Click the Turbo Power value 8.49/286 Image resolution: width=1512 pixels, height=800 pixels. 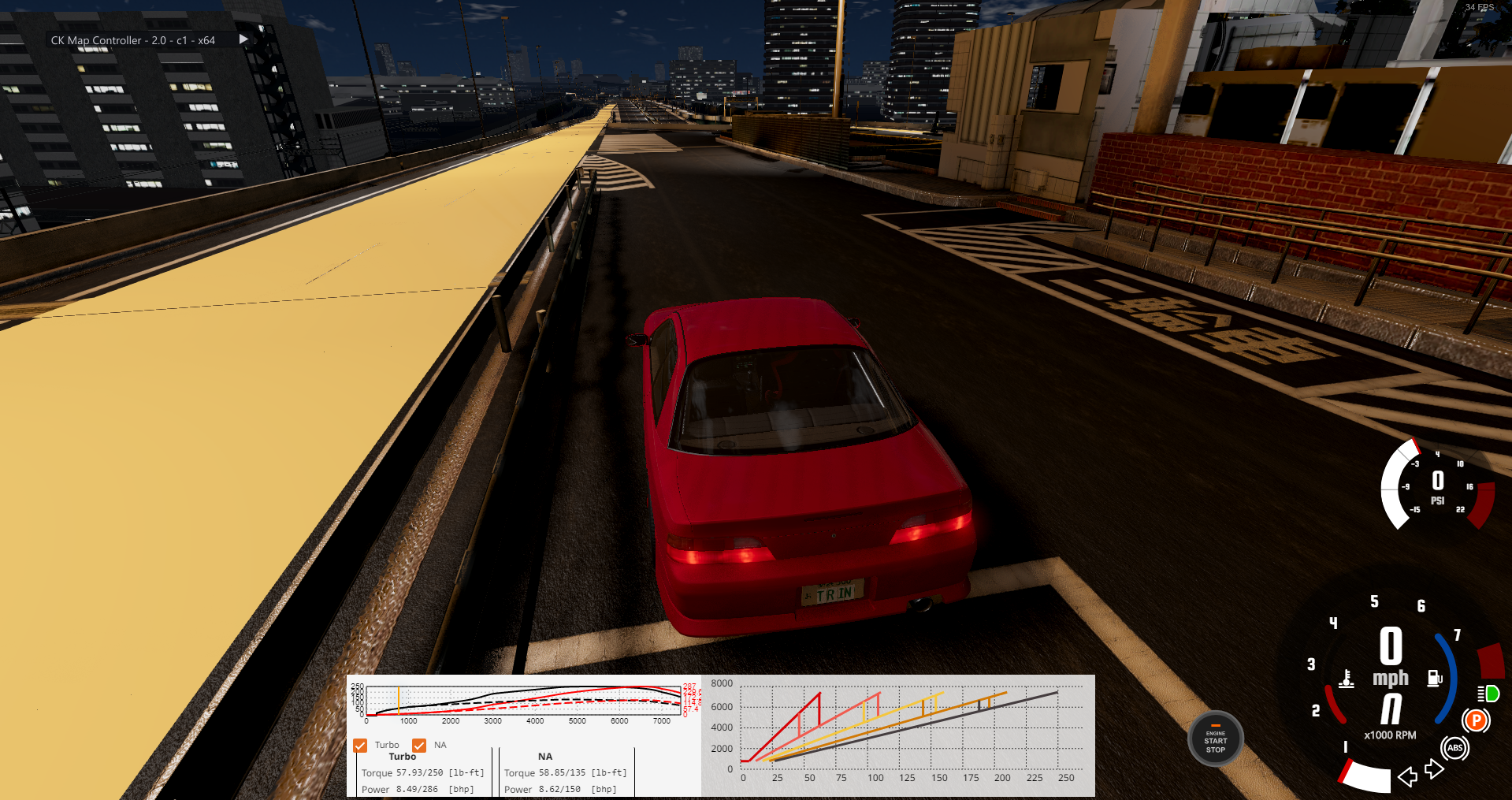pyautogui.click(x=417, y=789)
